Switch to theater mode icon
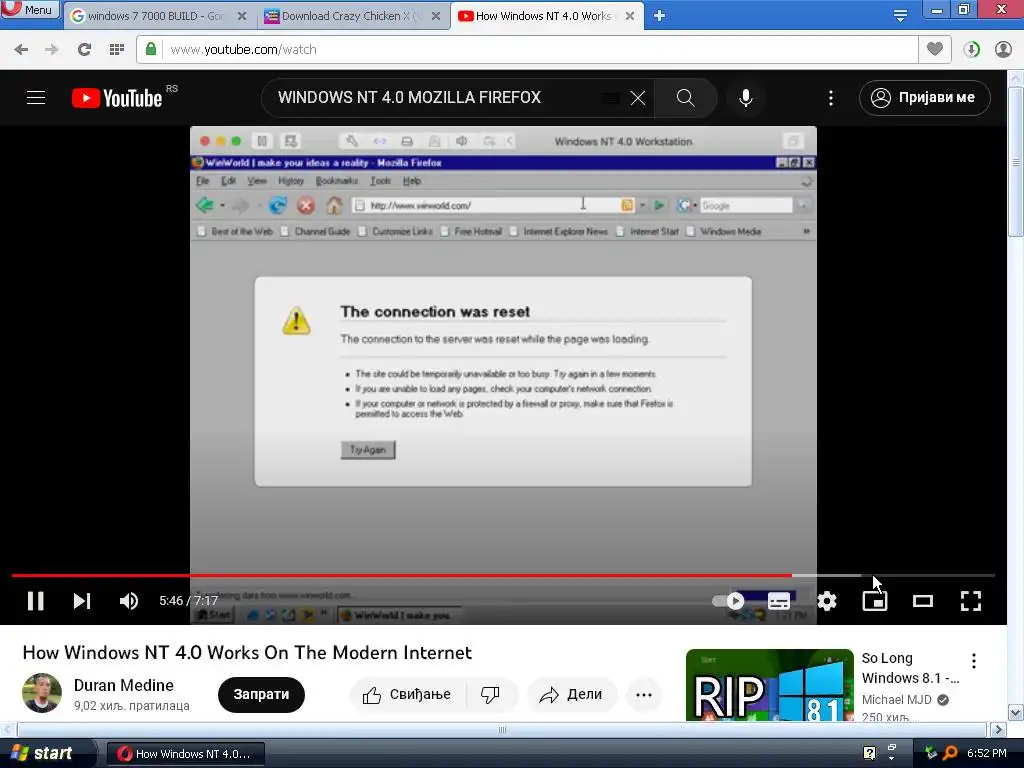The height and width of the screenshot is (768, 1024). click(923, 601)
